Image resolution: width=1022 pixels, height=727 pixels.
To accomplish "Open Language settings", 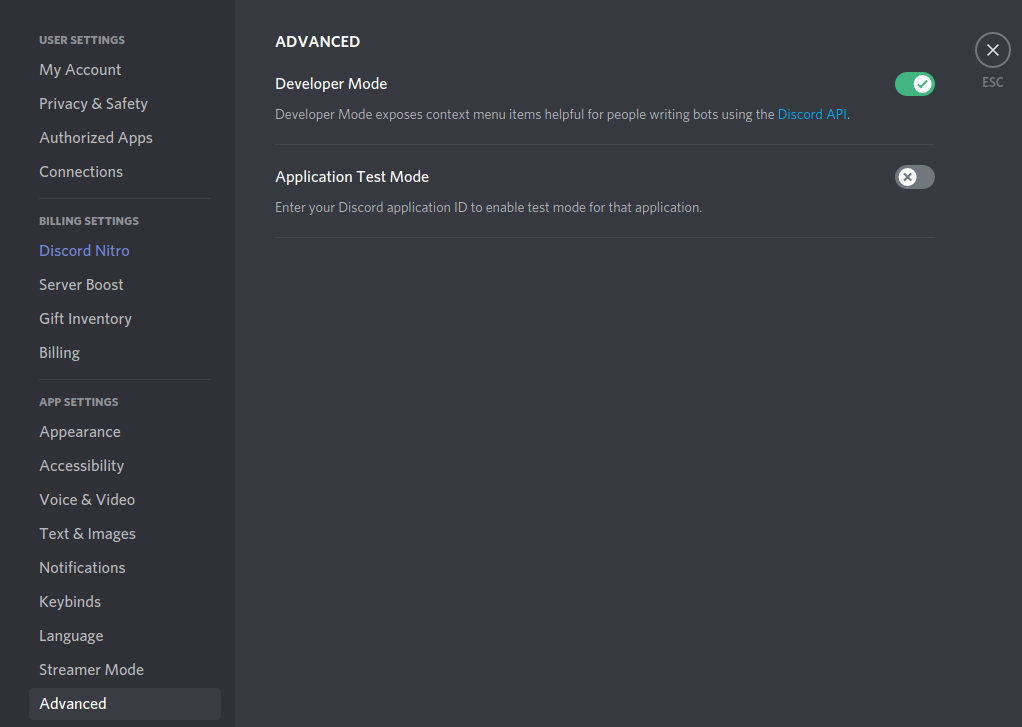I will pos(71,635).
